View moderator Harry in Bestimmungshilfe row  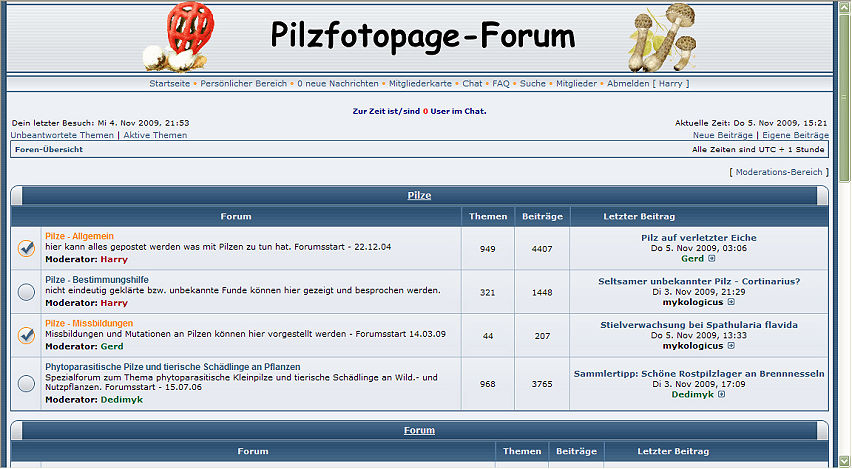[114, 303]
